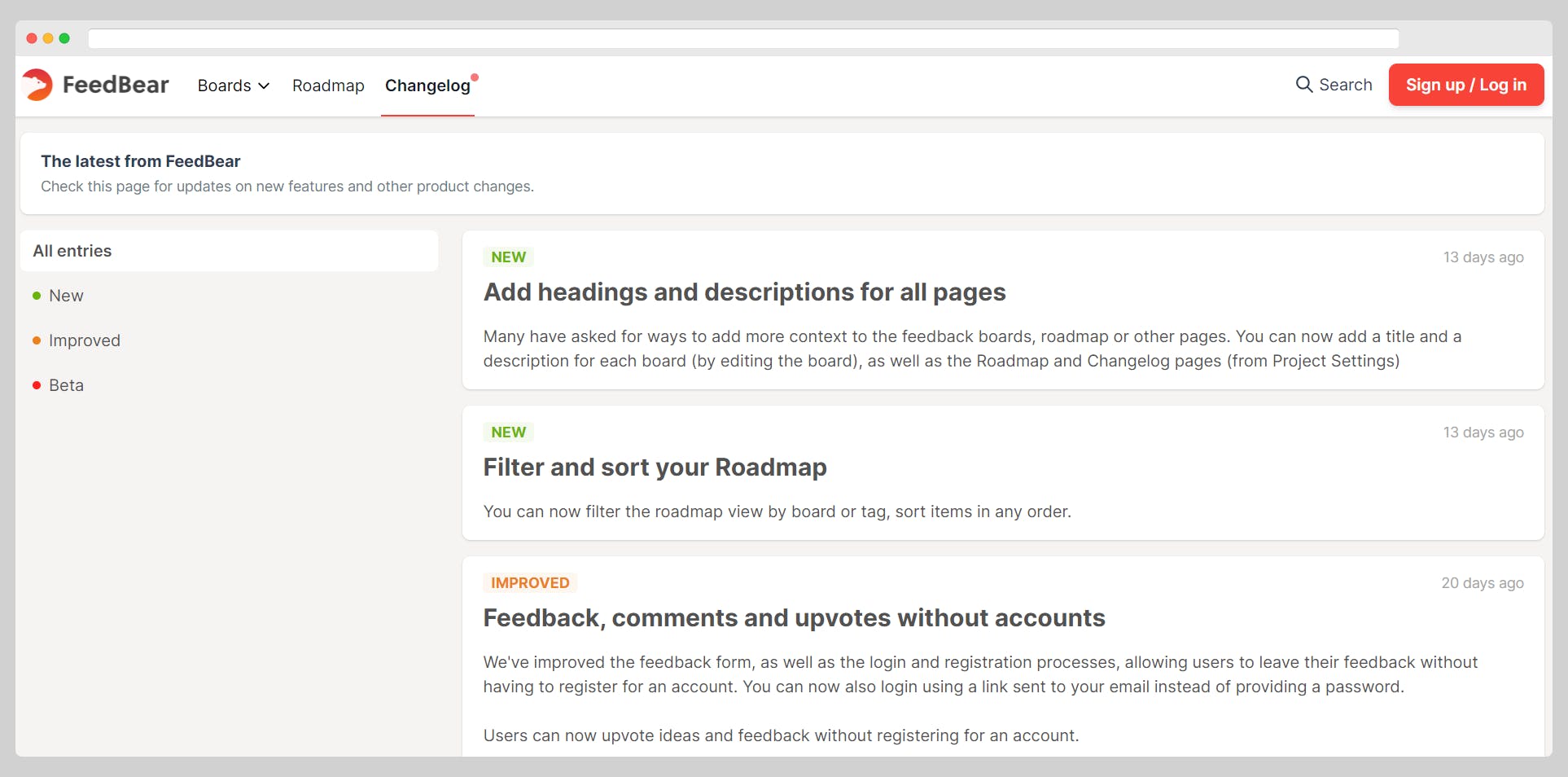Click the browser address bar
1568x777 pixels.
(x=743, y=38)
